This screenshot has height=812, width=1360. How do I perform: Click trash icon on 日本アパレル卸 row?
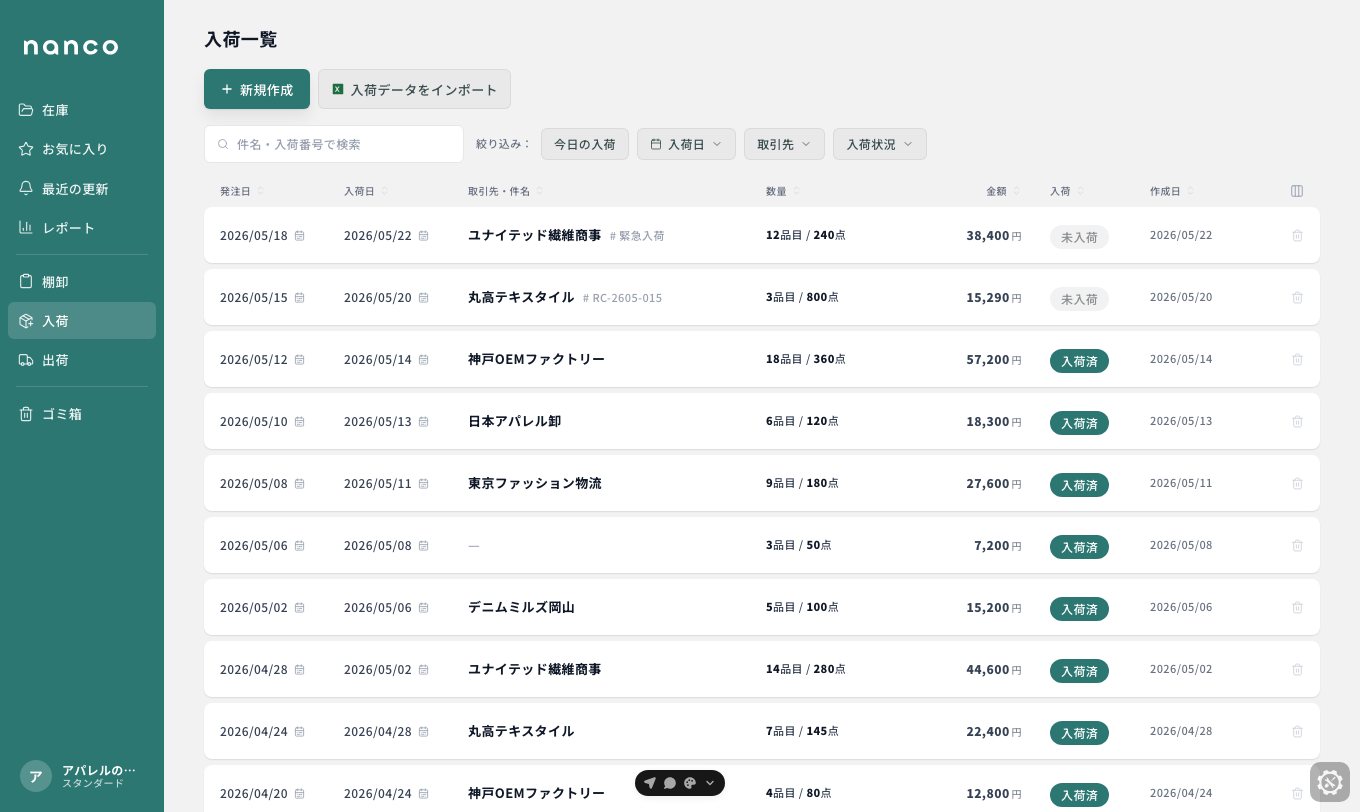click(x=1297, y=421)
